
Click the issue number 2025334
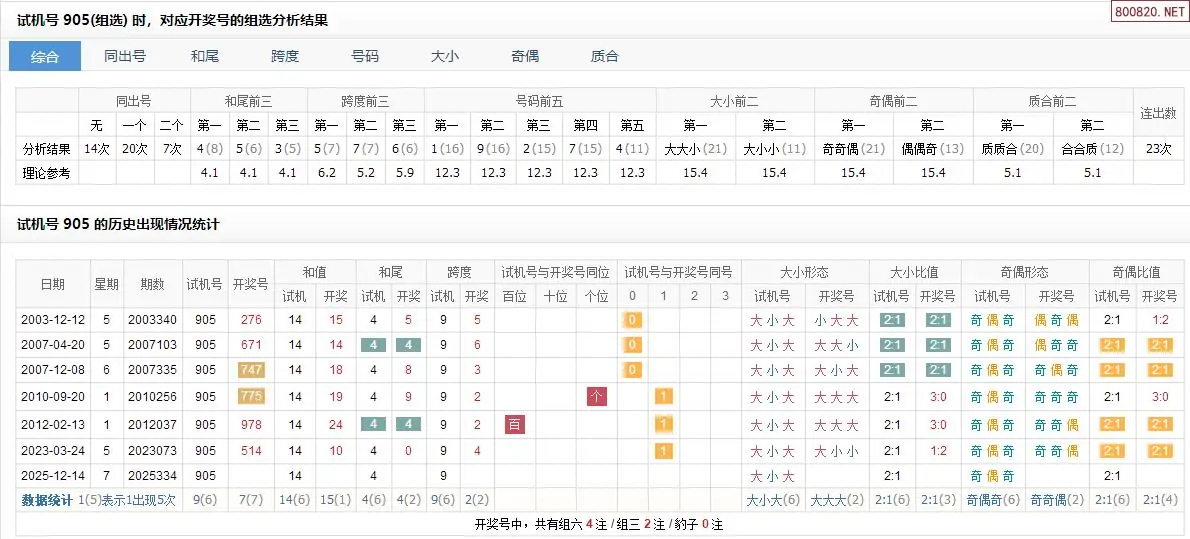[152, 476]
